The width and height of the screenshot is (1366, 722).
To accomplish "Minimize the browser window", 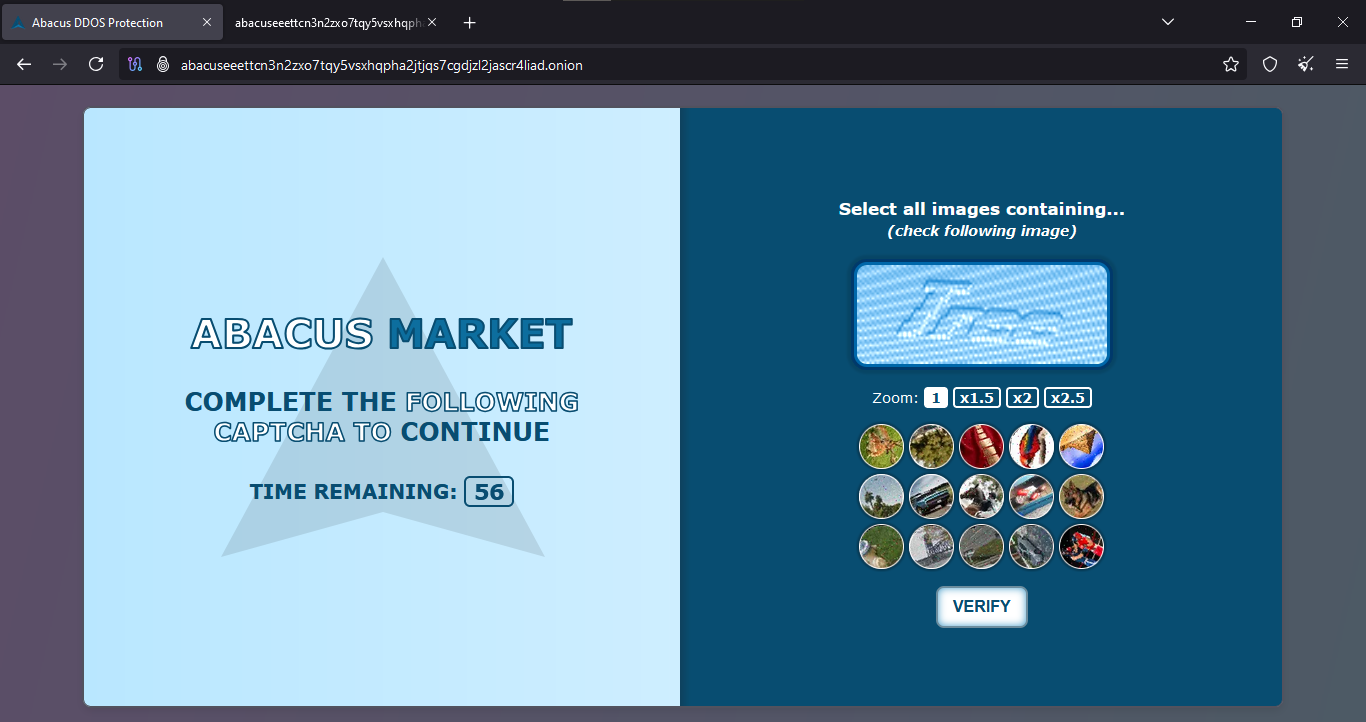I will [x=1251, y=22].
